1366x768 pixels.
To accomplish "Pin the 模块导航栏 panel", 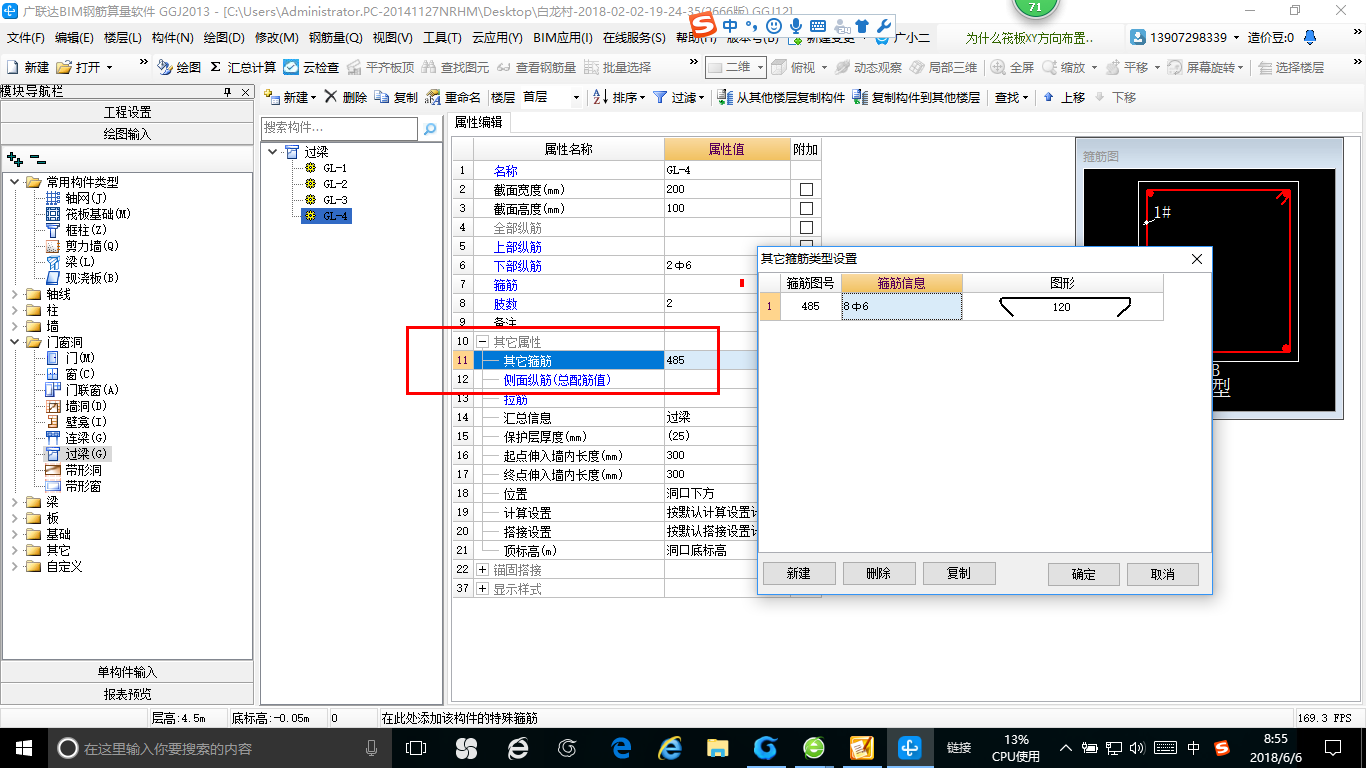I will [x=227, y=92].
